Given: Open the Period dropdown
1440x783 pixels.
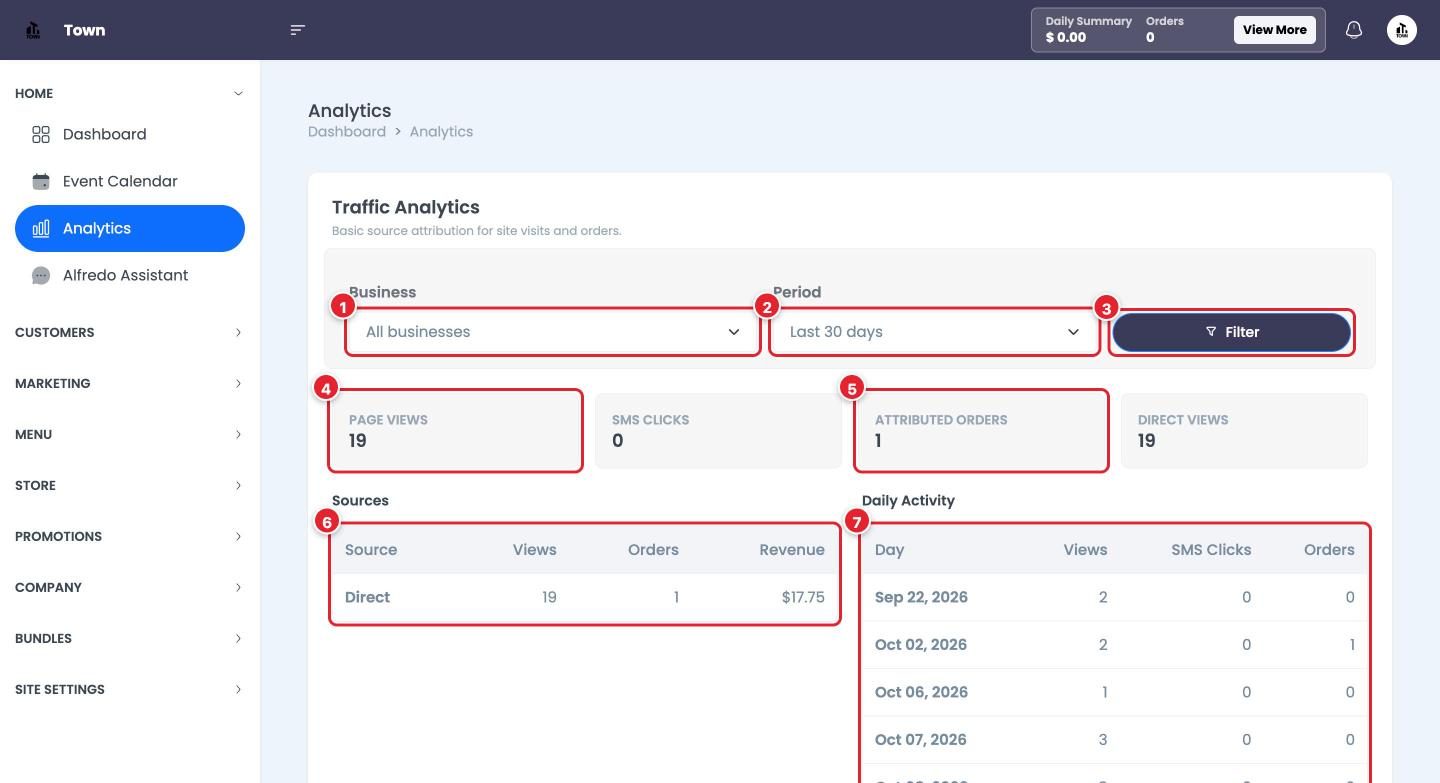Looking at the screenshot, I should click(x=934, y=332).
